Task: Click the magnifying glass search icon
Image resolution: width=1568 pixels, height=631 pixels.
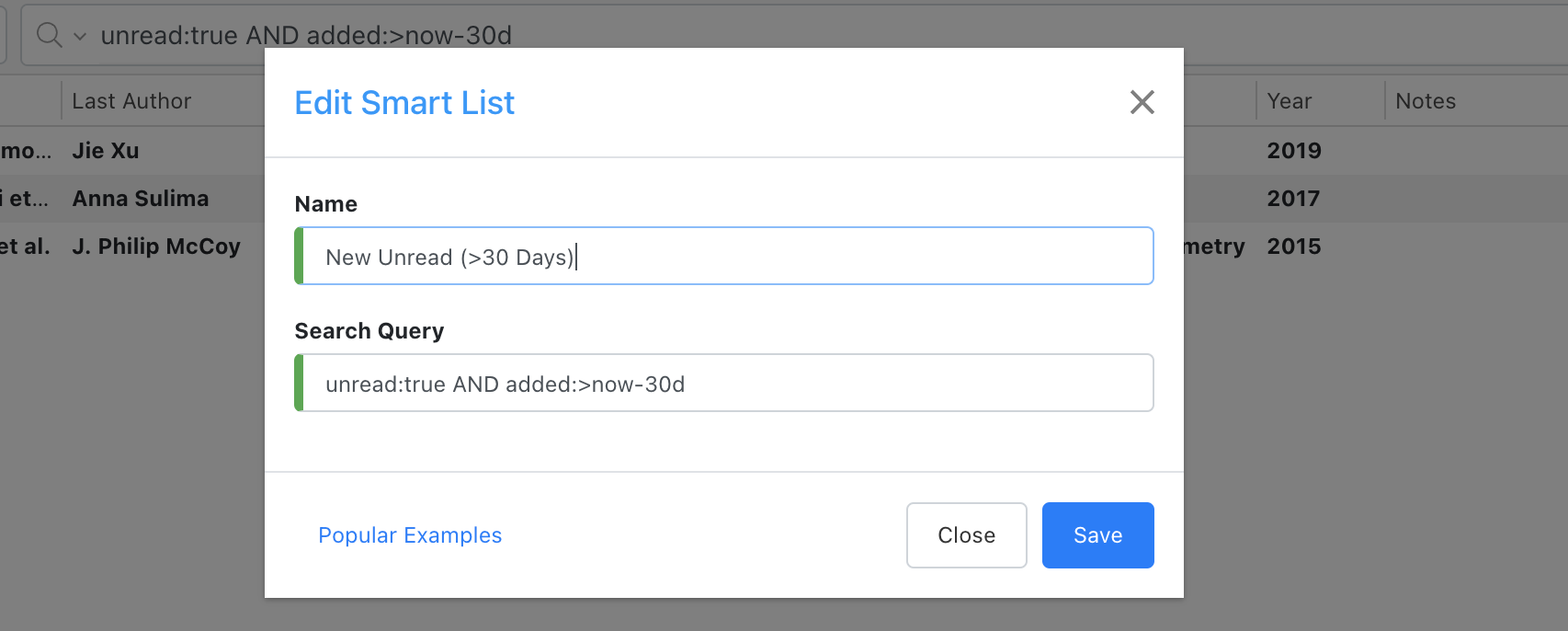Action: tap(49, 34)
